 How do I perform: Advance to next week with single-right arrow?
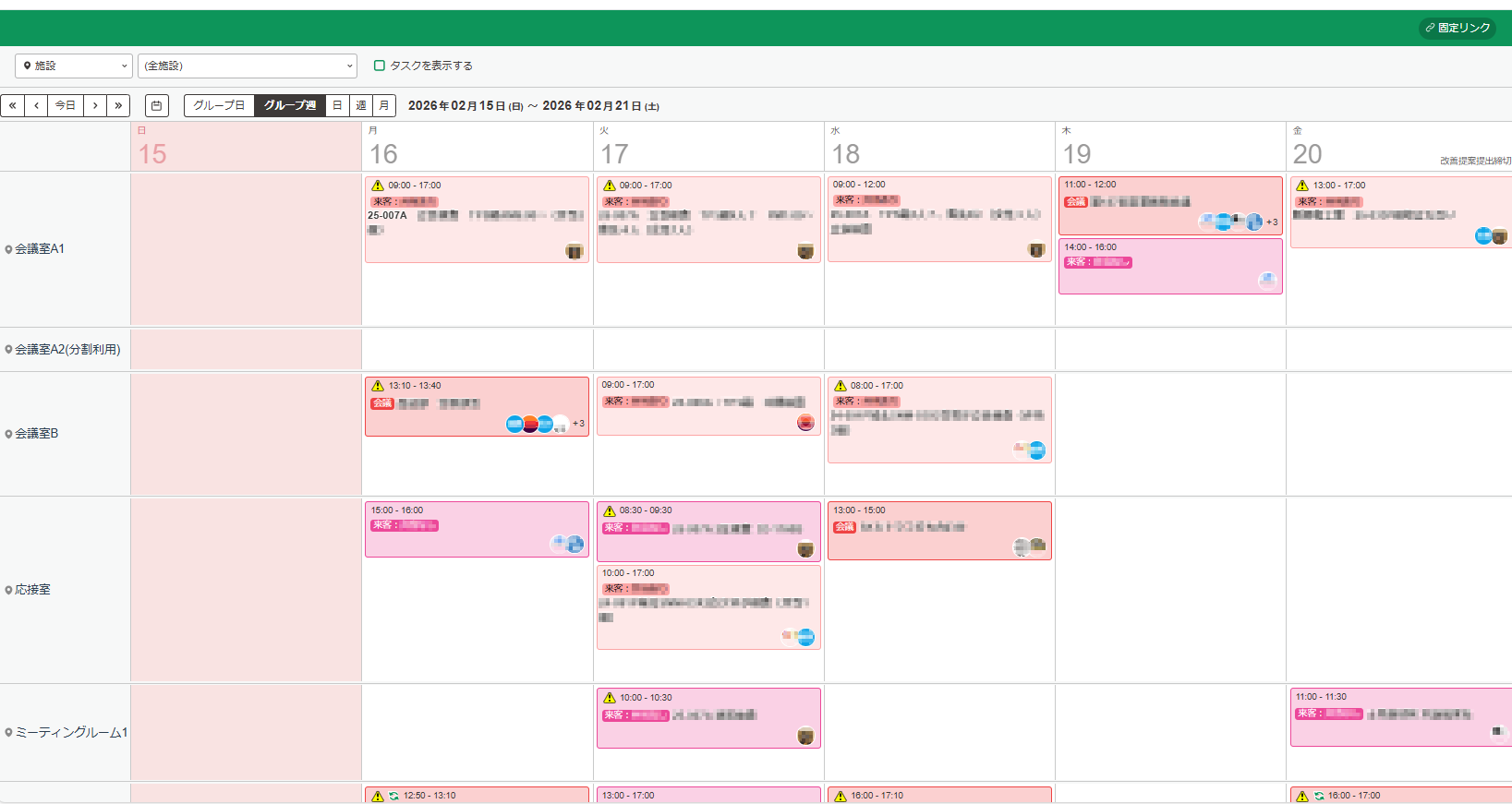(95, 106)
